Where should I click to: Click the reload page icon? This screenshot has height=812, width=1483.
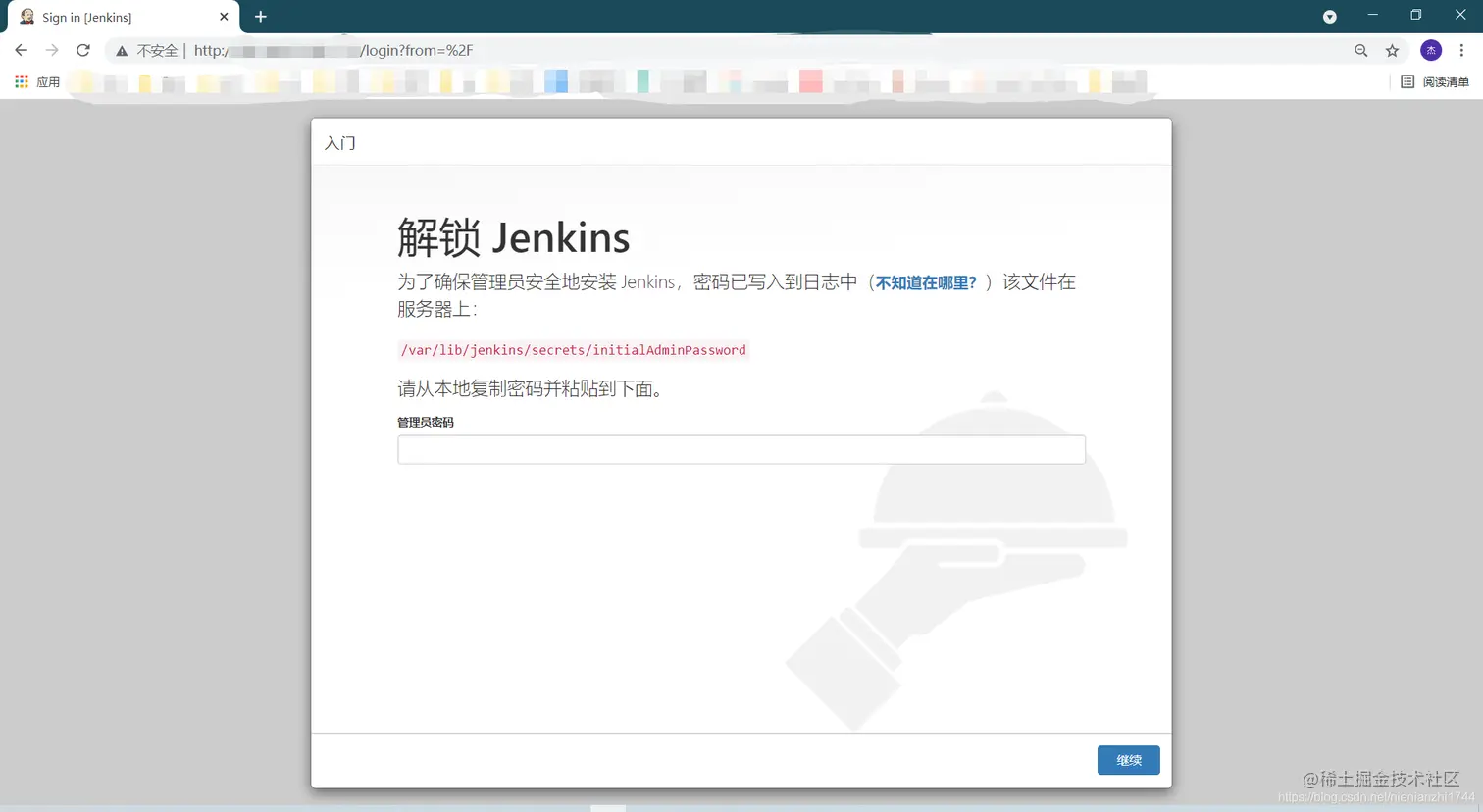coord(82,50)
